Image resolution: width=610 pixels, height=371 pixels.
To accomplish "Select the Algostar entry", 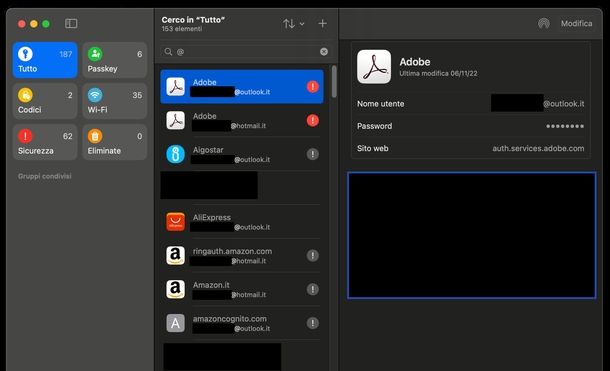I will (x=242, y=154).
